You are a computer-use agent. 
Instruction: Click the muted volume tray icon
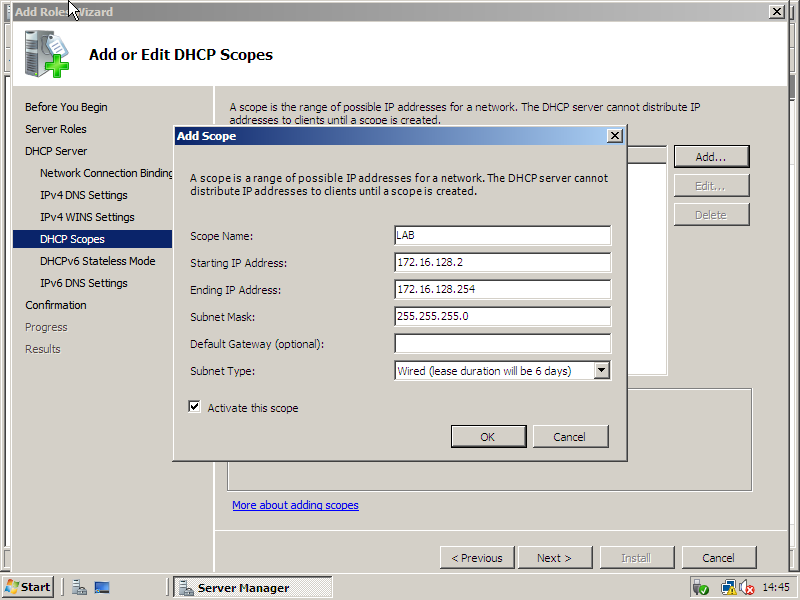[746, 587]
